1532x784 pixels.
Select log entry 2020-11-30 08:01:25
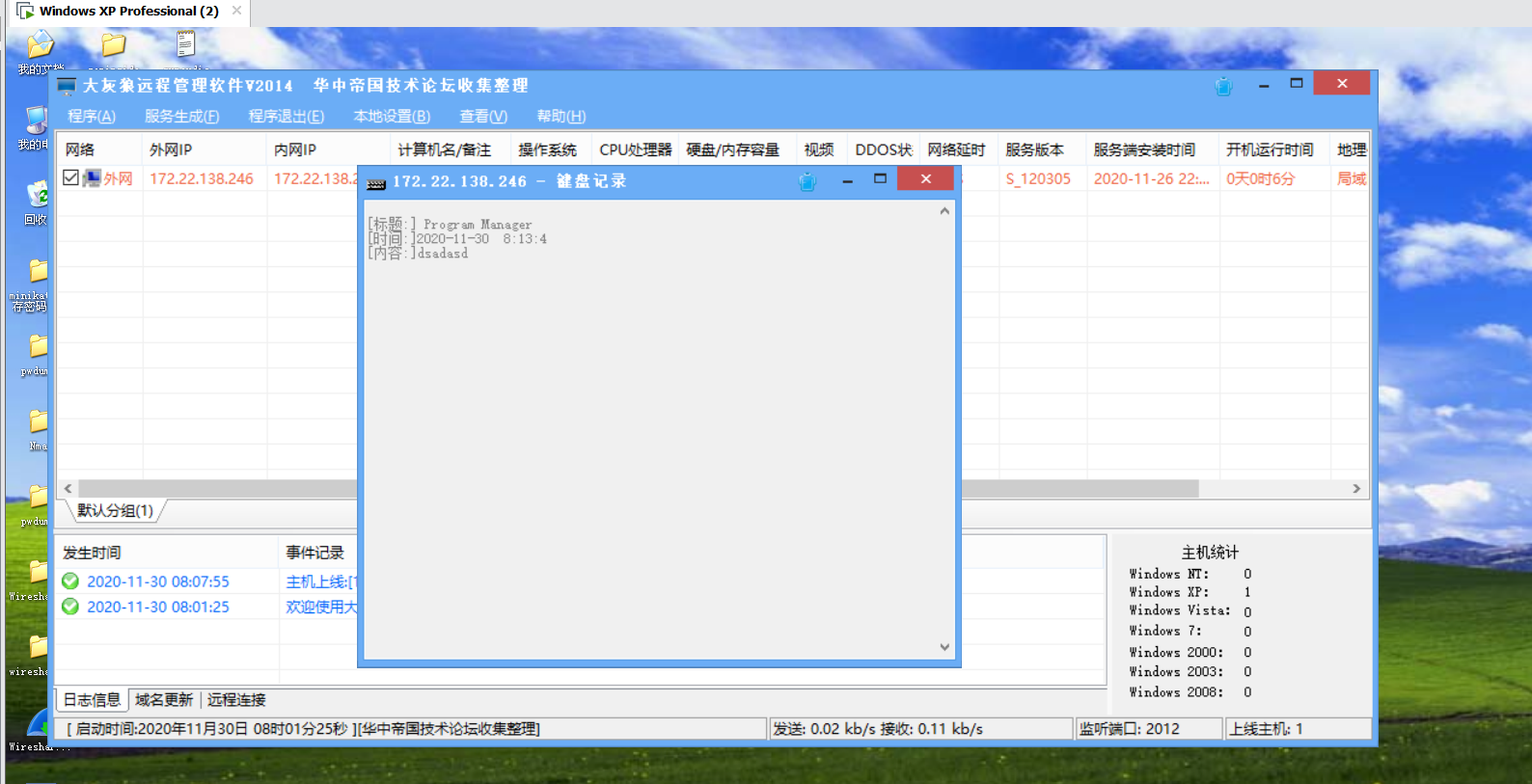coord(158,607)
